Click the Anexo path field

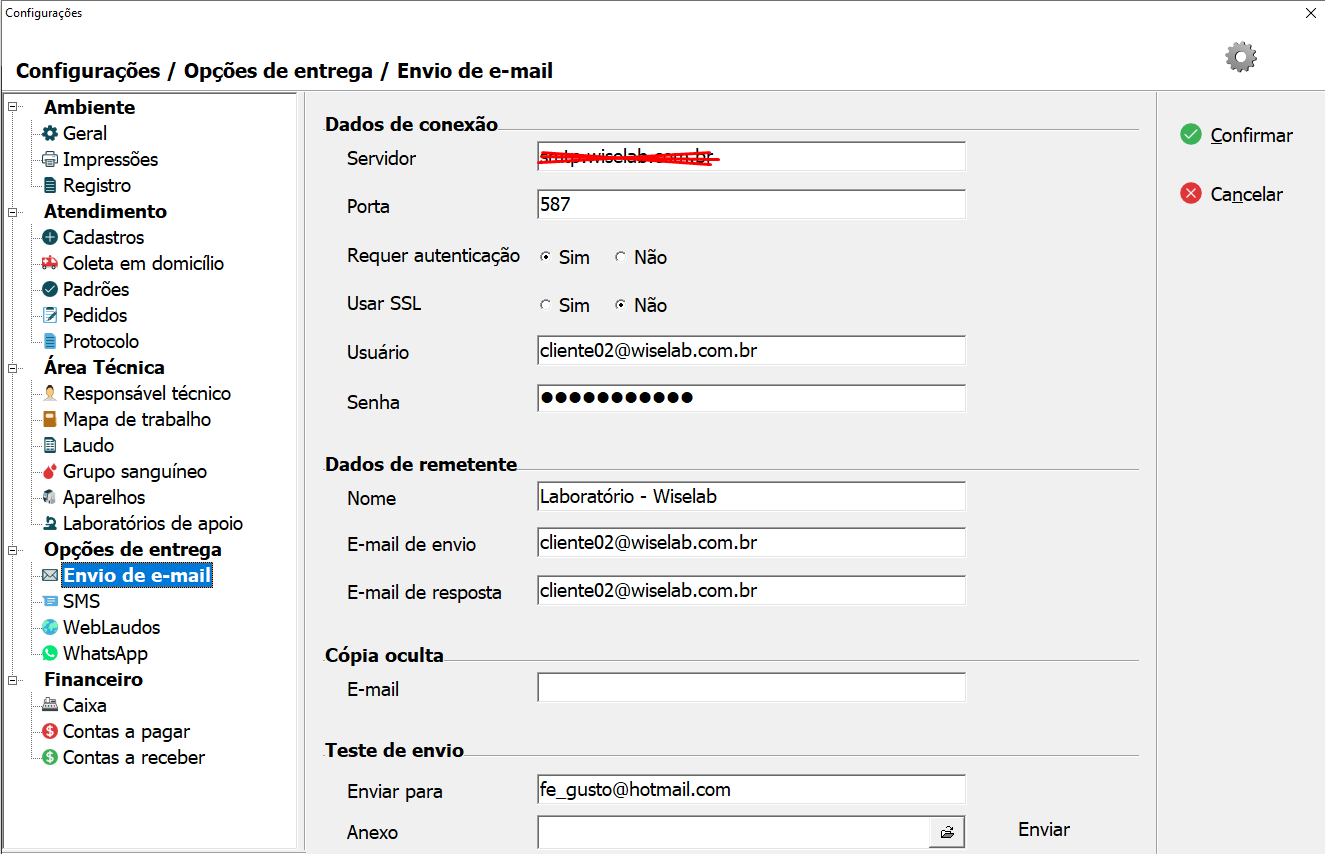[x=734, y=832]
